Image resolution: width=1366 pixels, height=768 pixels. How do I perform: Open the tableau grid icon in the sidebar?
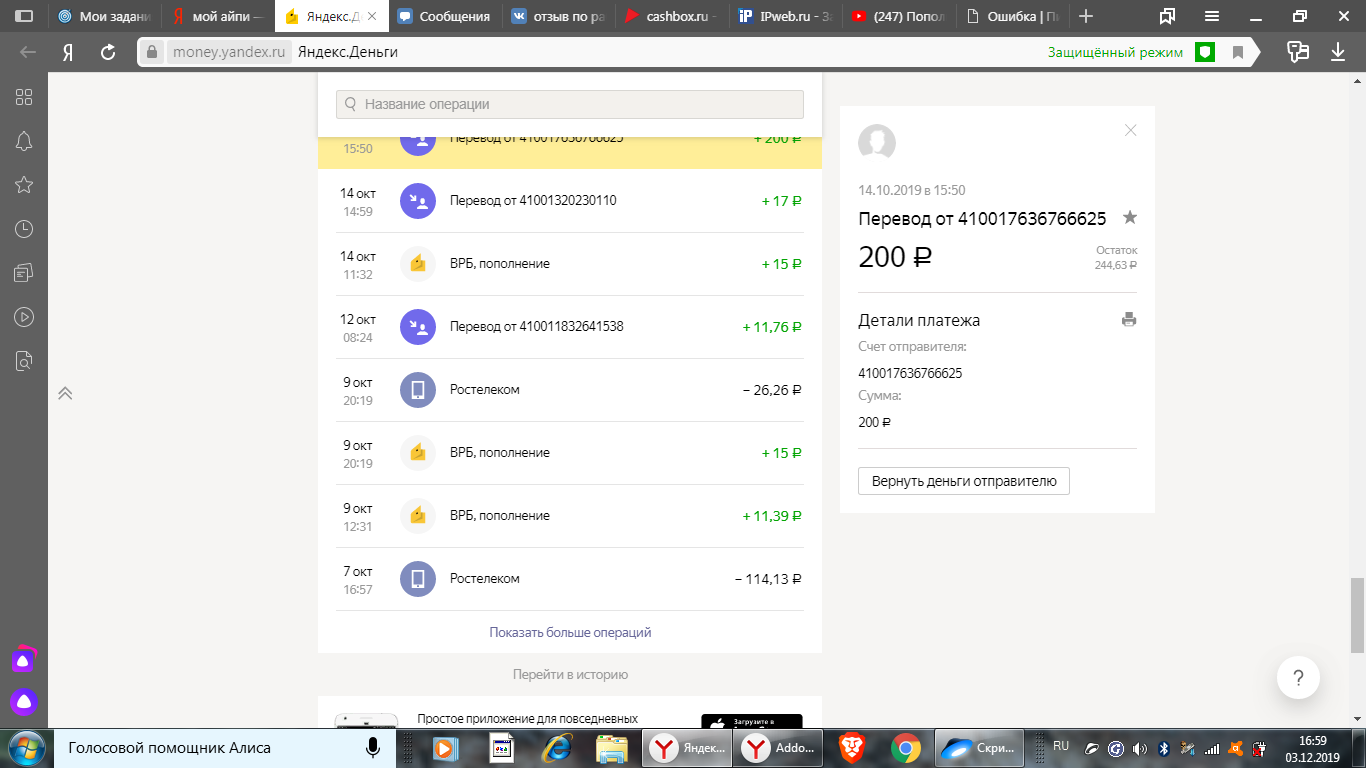click(24, 97)
